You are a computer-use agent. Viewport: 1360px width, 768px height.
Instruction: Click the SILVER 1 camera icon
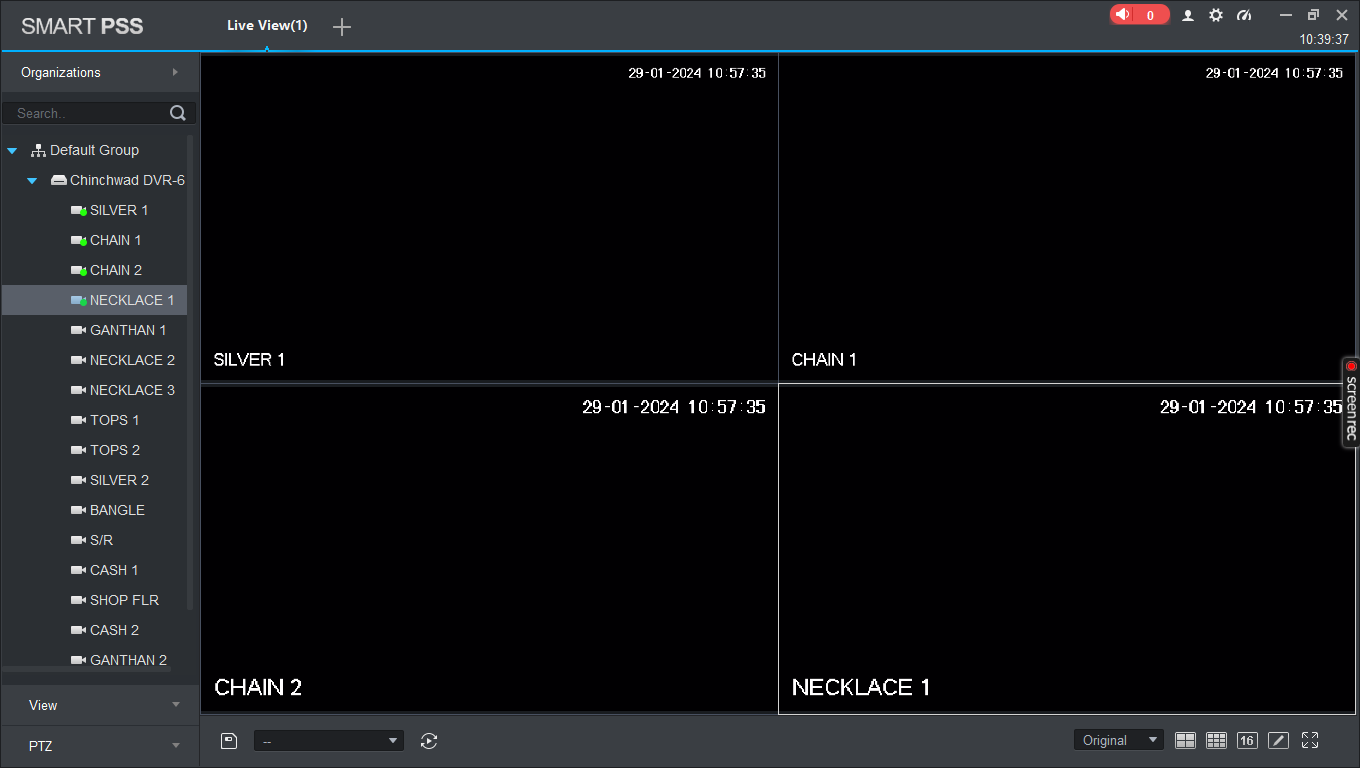tap(78, 210)
